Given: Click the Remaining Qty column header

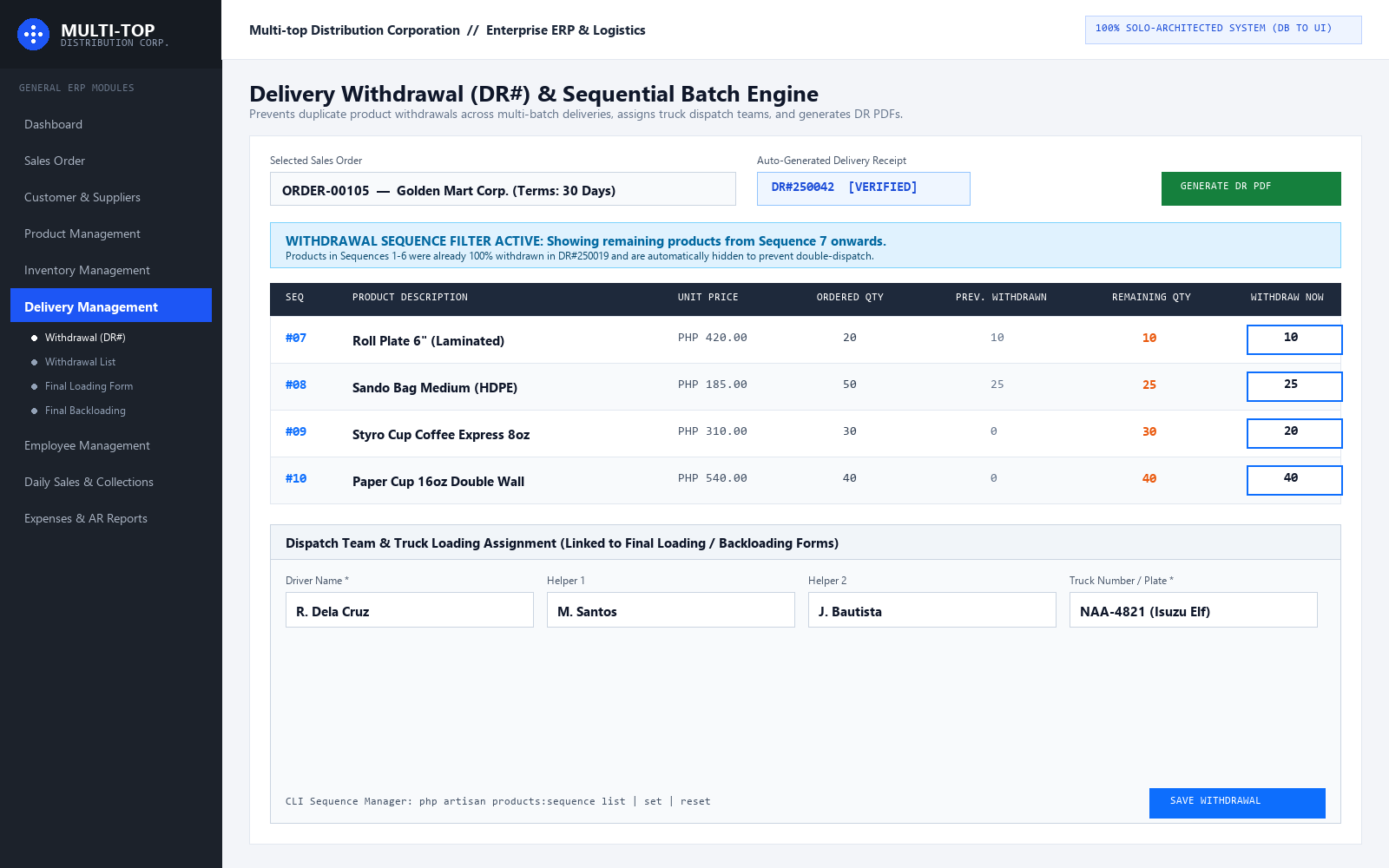Looking at the screenshot, I should click(1151, 297).
